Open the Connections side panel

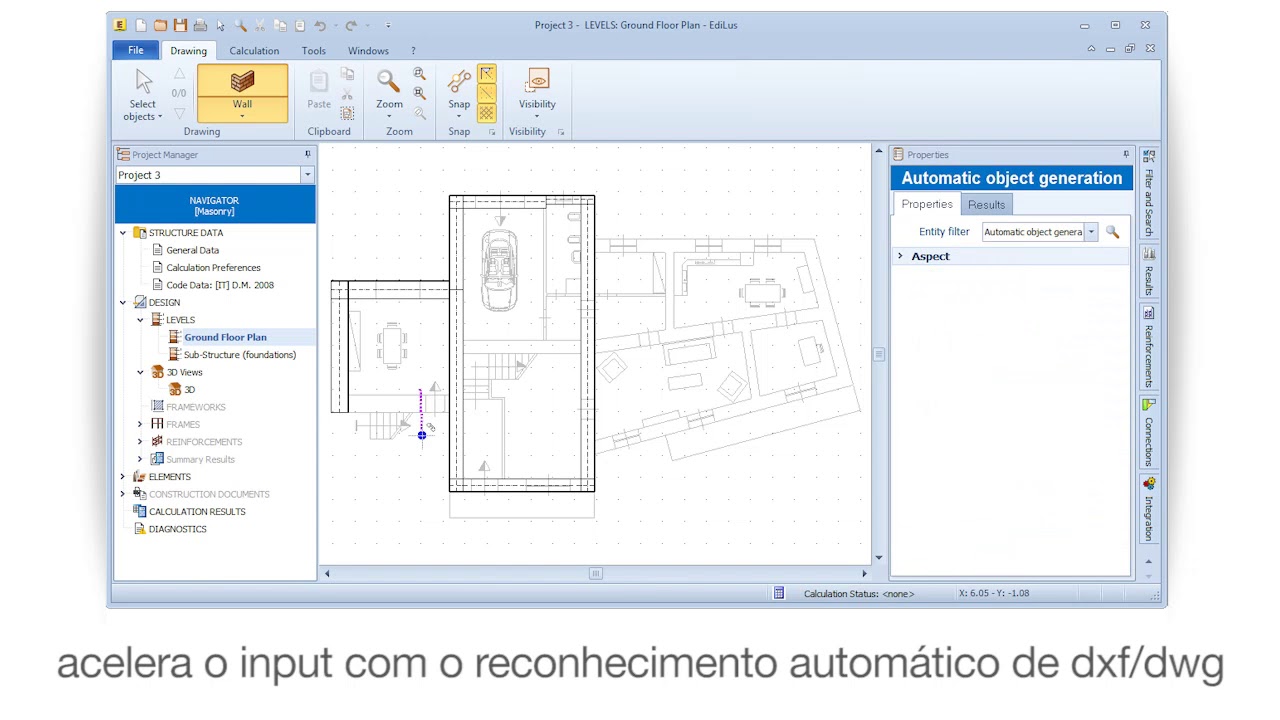[1149, 432]
